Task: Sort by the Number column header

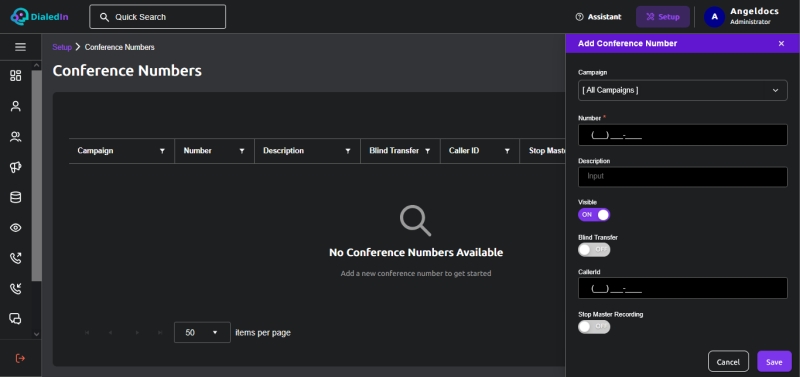Action: click(197, 151)
